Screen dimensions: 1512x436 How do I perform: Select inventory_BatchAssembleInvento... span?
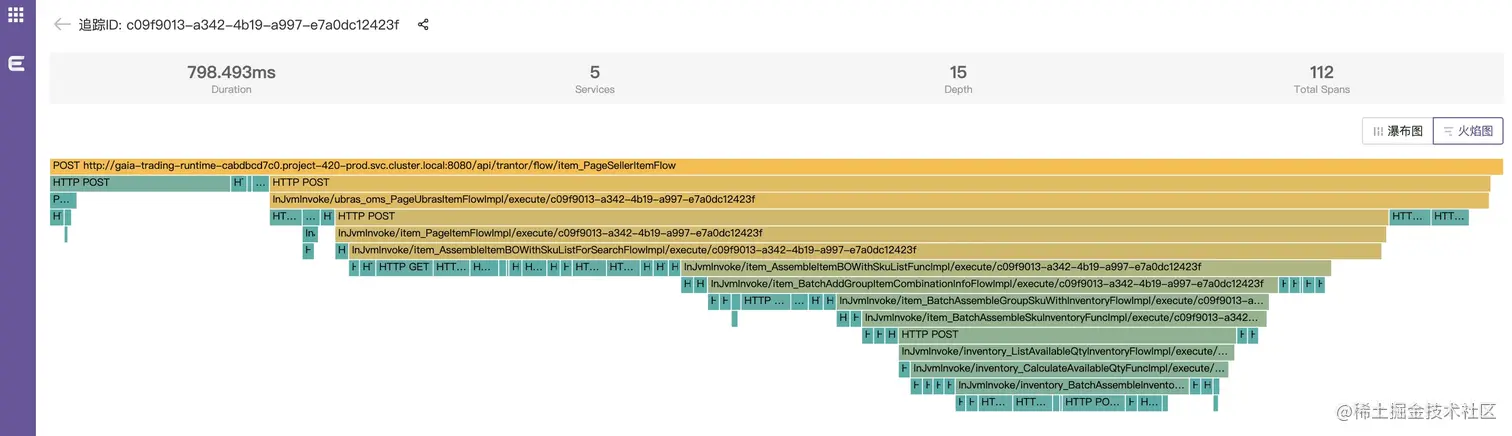[1071, 386]
